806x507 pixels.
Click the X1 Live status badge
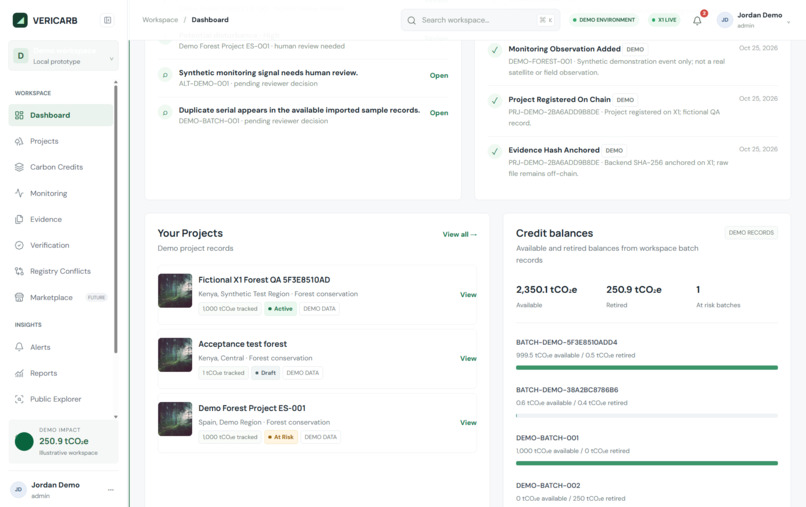coord(664,20)
